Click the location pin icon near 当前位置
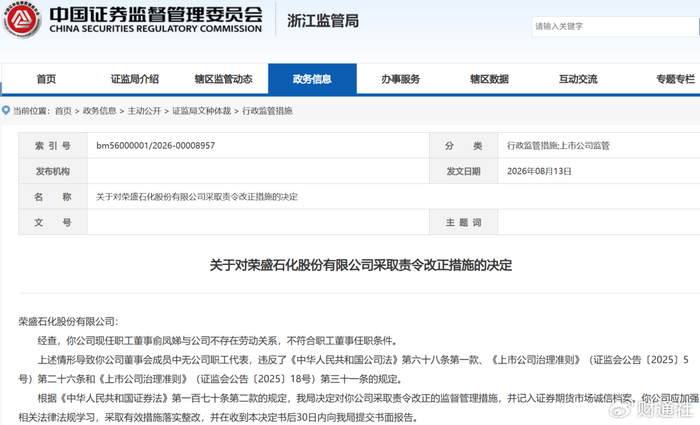Image resolution: width=700 pixels, height=425 pixels. 6,110
